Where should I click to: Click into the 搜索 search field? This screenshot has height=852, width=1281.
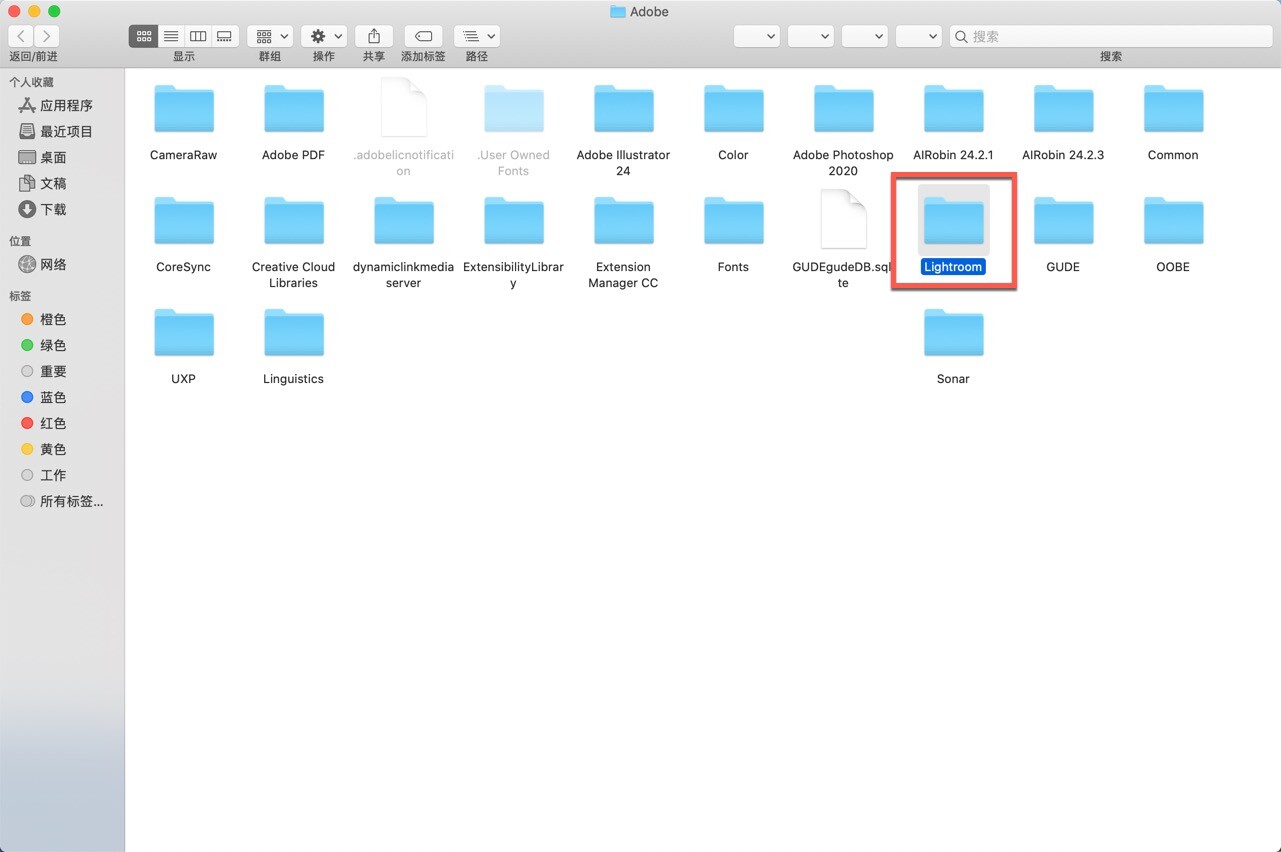point(1111,36)
